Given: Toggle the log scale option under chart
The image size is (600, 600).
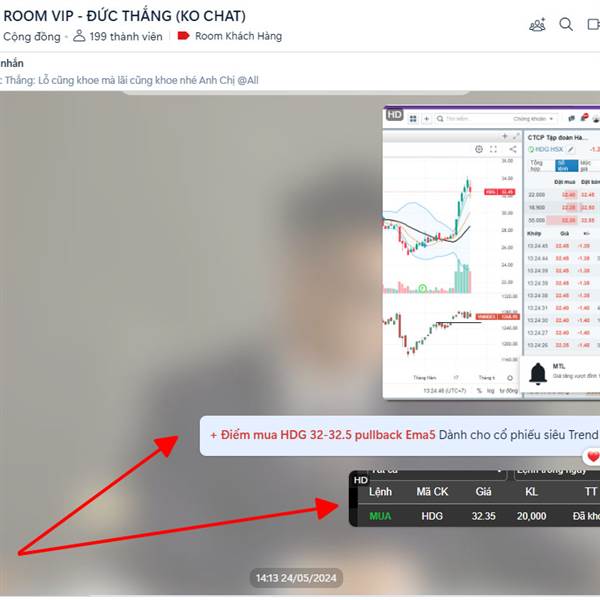Looking at the screenshot, I should tap(491, 391).
